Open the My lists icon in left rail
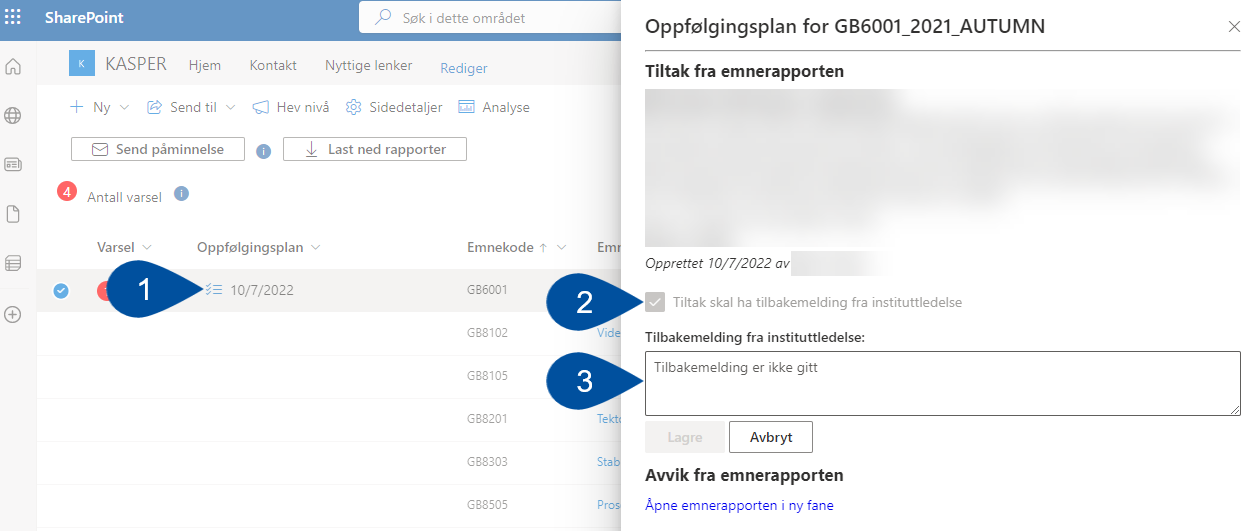This screenshot has height=531, width=1257. point(13,263)
